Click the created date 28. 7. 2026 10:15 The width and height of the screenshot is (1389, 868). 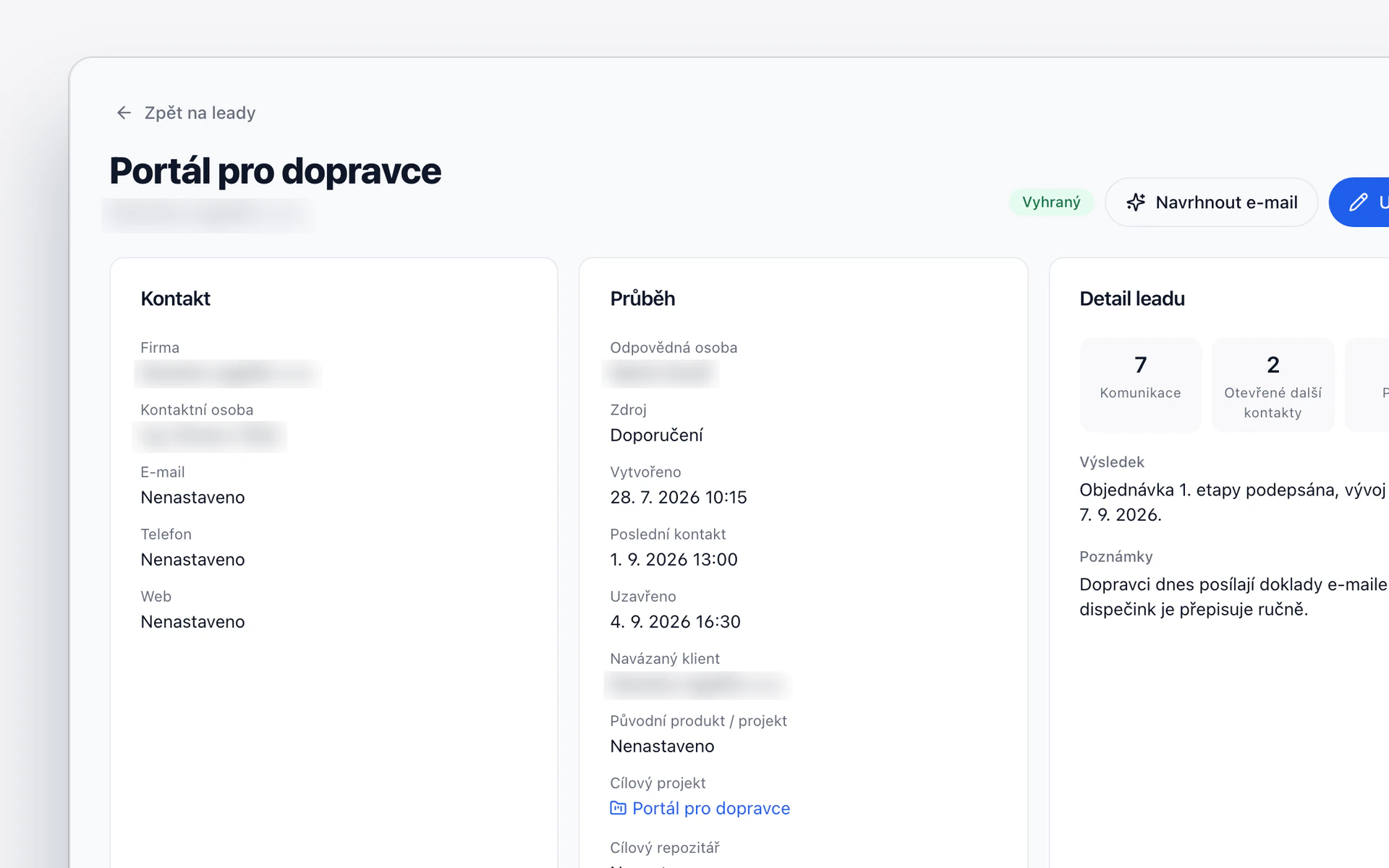coord(678,498)
